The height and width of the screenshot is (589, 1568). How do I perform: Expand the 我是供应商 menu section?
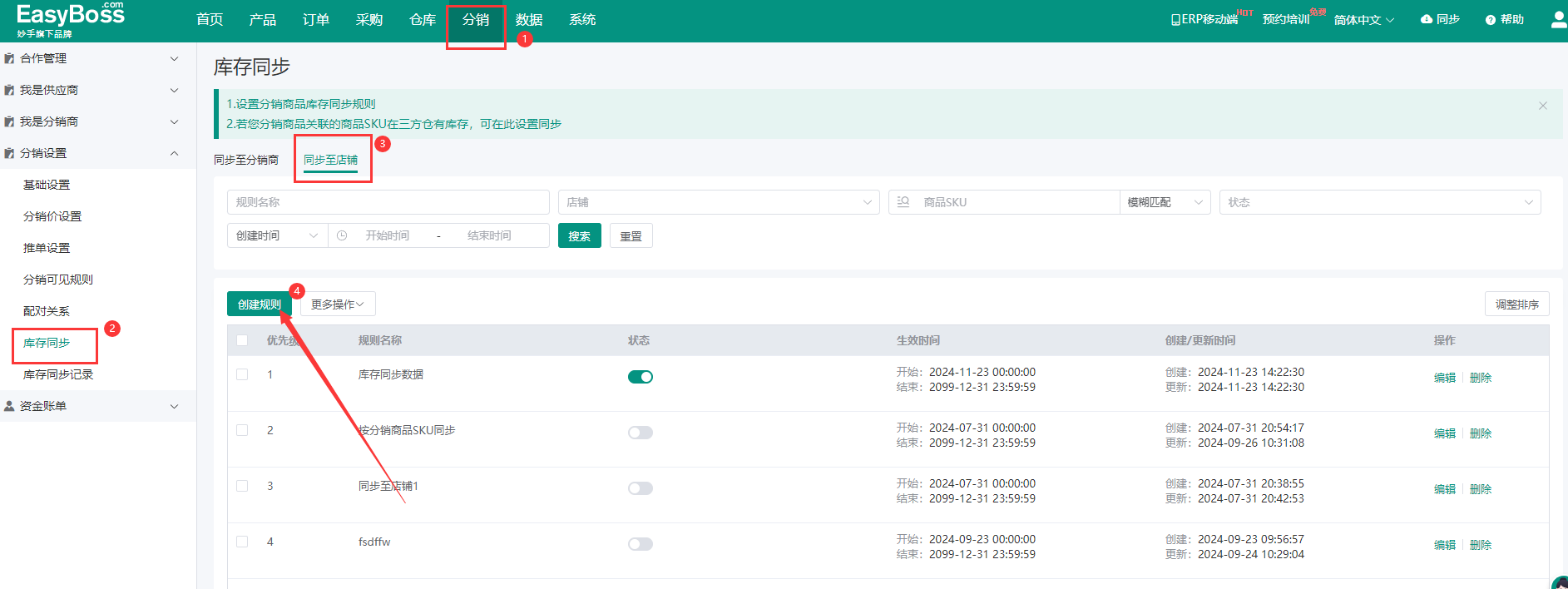pyautogui.click(x=174, y=90)
